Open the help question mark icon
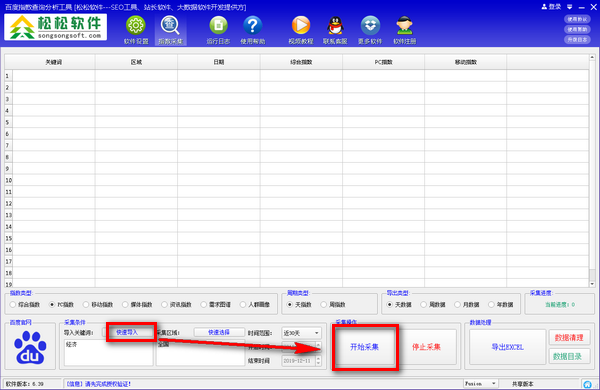This screenshot has width=600, height=390. [x=253, y=26]
